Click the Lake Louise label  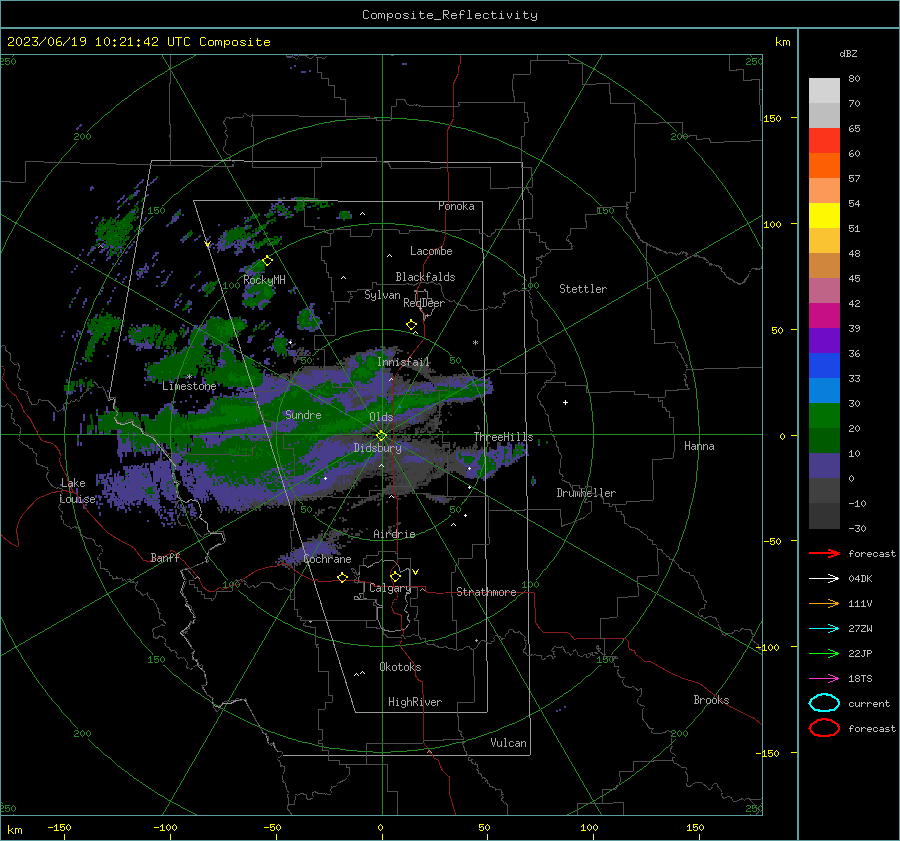click(79, 491)
